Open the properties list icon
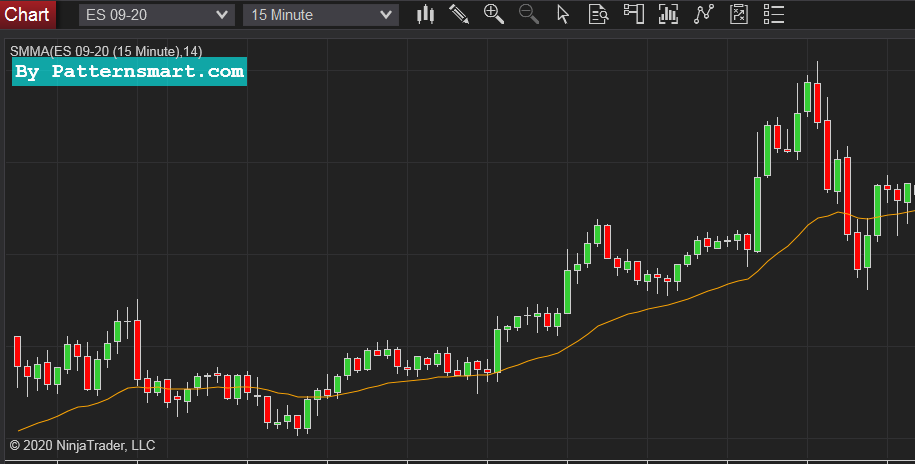This screenshot has height=464, width=915. pyautogui.click(x=774, y=14)
